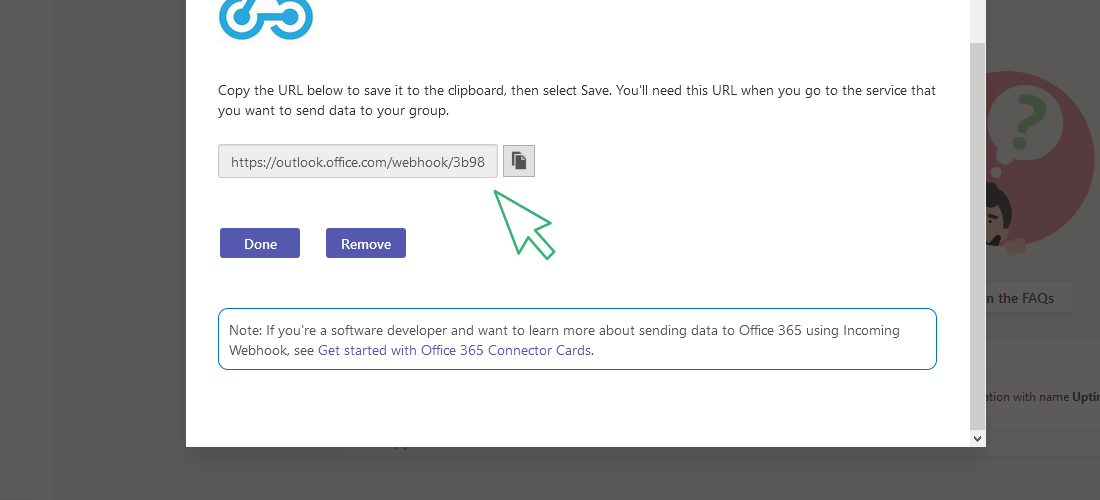Delete the connector with Remove button
Viewport: 1100px width, 500px height.
tap(366, 243)
